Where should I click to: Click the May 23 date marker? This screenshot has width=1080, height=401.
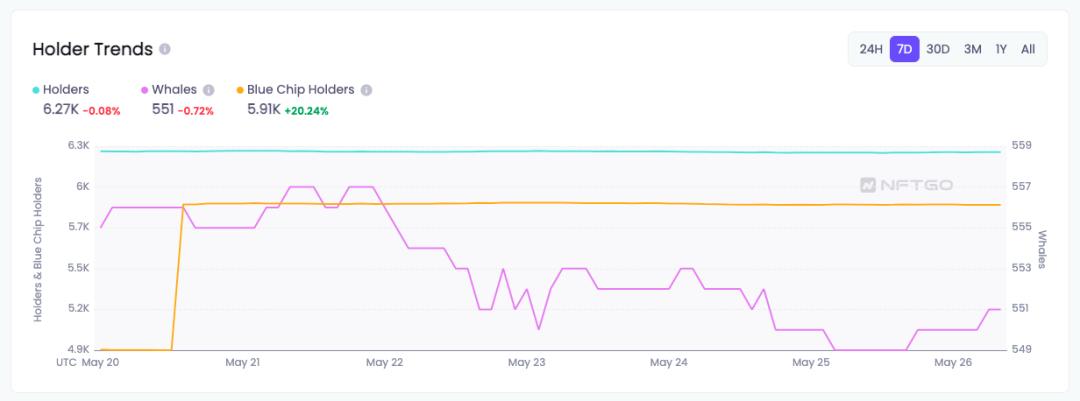pos(526,362)
